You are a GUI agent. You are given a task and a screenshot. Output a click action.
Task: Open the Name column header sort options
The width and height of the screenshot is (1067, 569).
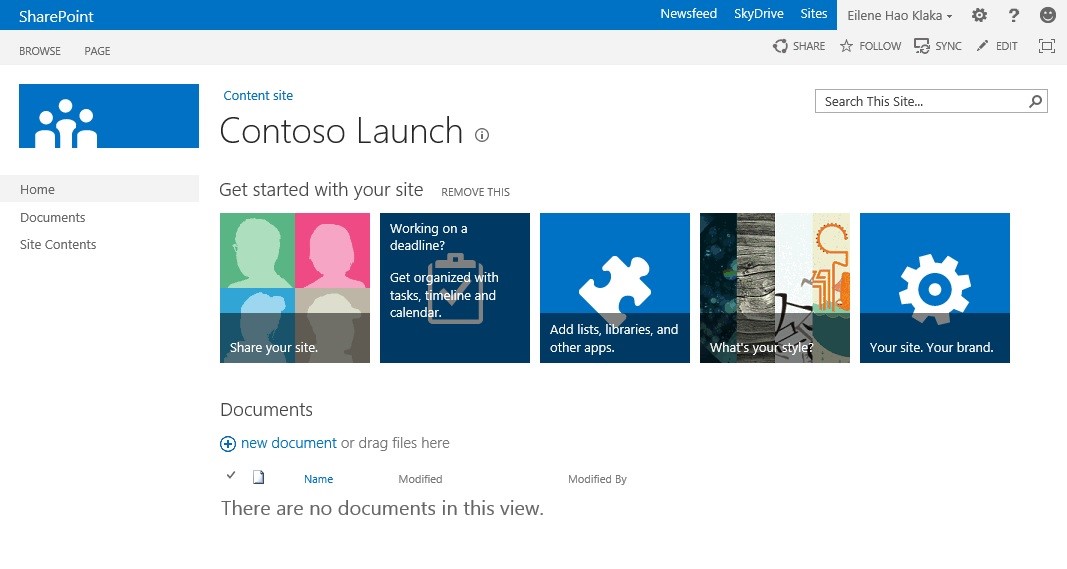318,479
